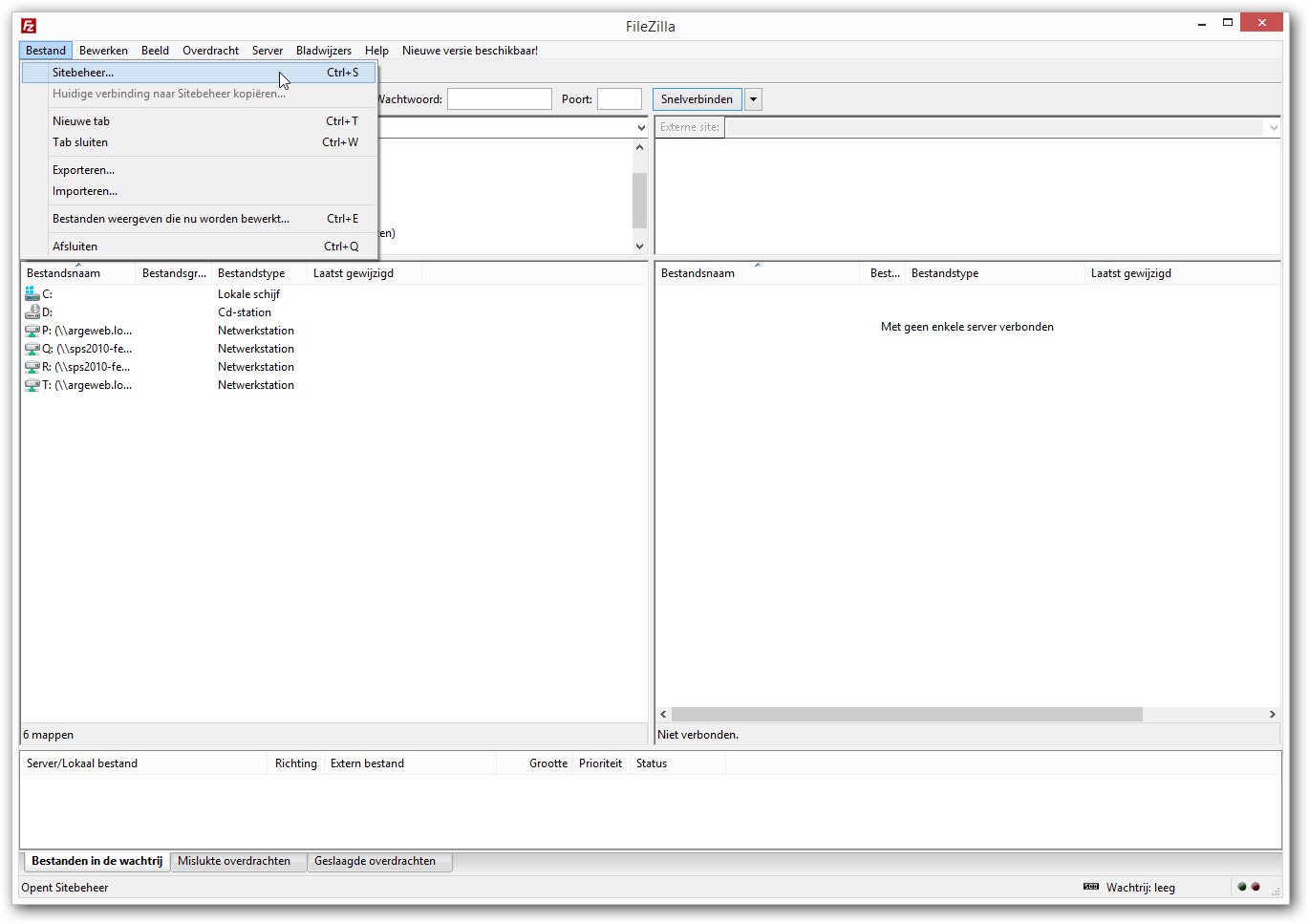Sort local files by Laatst gewijzigd column
This screenshot has height=924, width=1309.
(x=364, y=273)
